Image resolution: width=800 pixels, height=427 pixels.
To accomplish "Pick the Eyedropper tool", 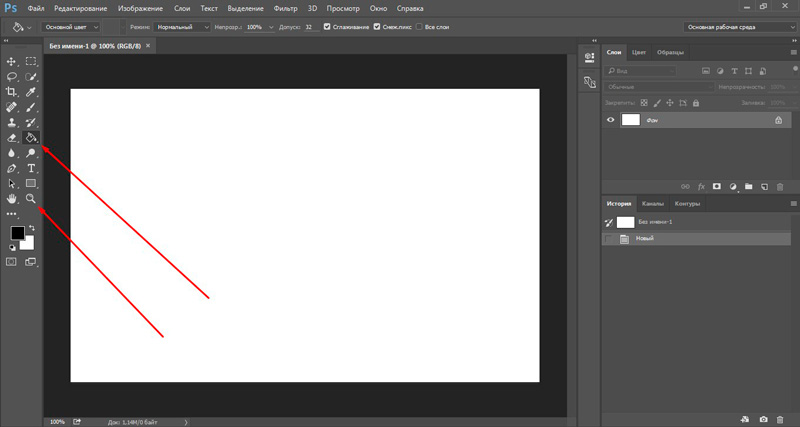I will pyautogui.click(x=31, y=92).
